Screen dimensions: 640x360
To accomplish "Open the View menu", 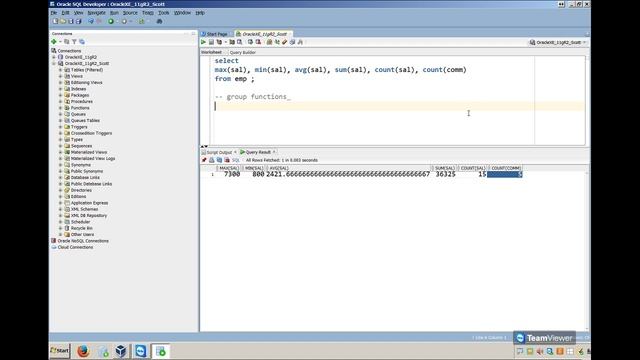I will (x=78, y=13).
